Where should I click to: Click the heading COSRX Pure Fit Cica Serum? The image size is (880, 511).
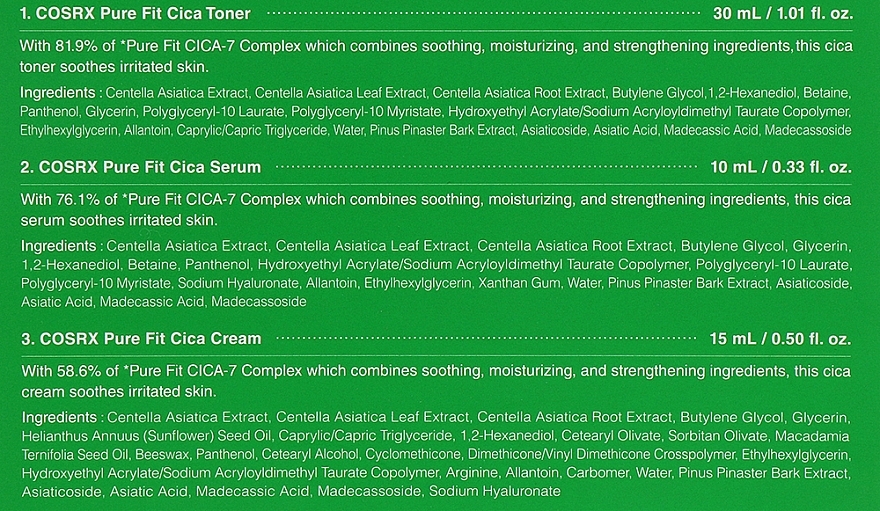coord(150,167)
